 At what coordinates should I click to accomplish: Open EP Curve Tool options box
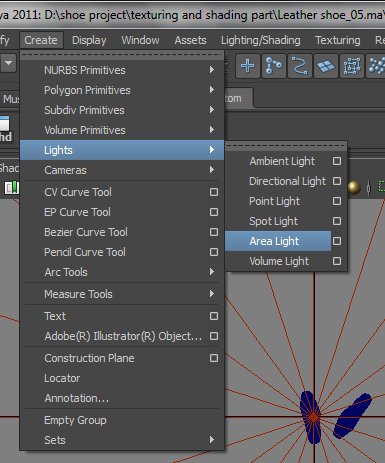(x=214, y=212)
